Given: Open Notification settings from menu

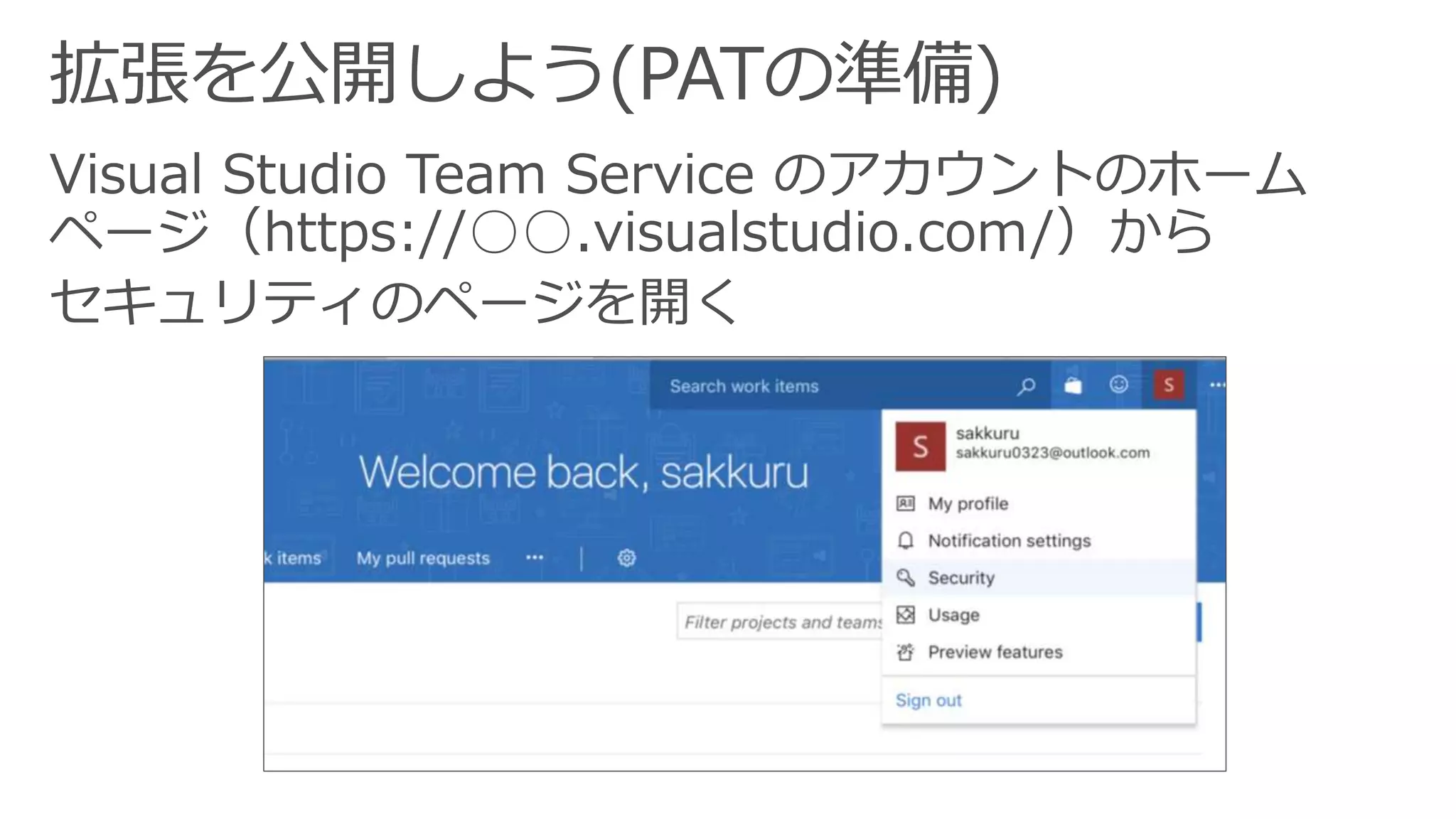Looking at the screenshot, I should click(x=1009, y=541).
